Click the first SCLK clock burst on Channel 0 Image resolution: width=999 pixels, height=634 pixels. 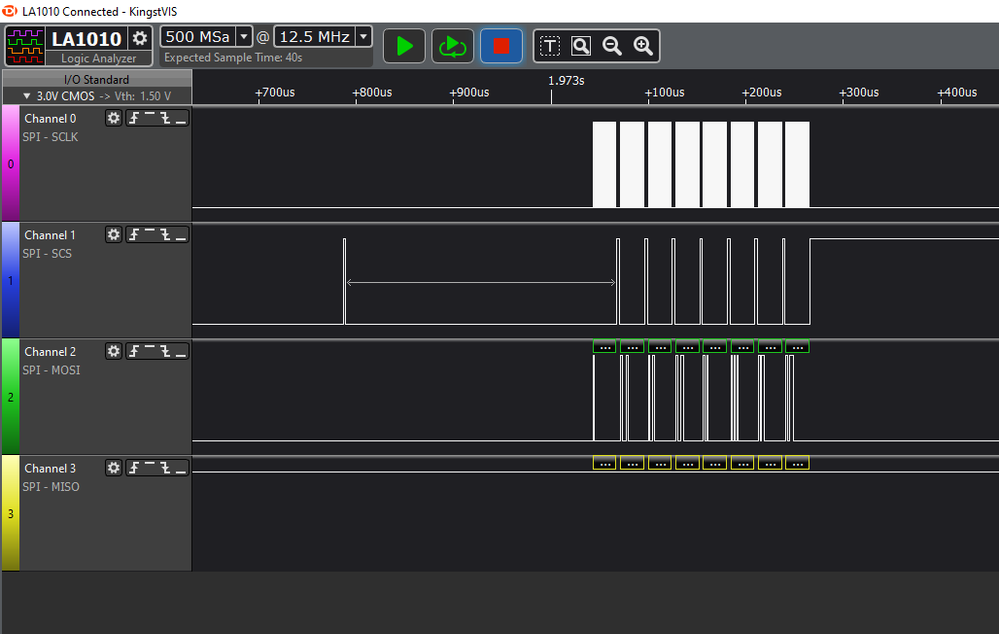(x=605, y=164)
